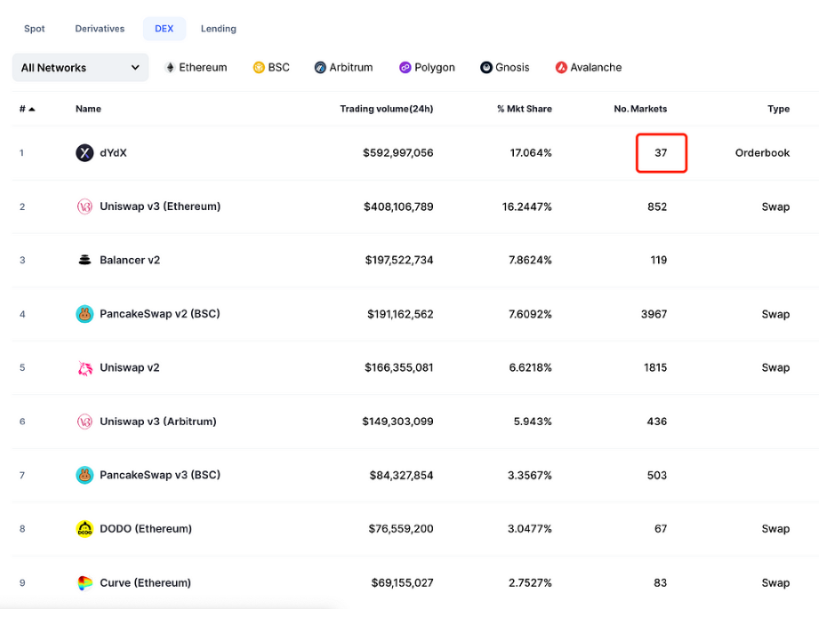The height and width of the screenshot is (620, 822).
Task: Open the Uniswap v2 exchange page
Action: pos(129,368)
